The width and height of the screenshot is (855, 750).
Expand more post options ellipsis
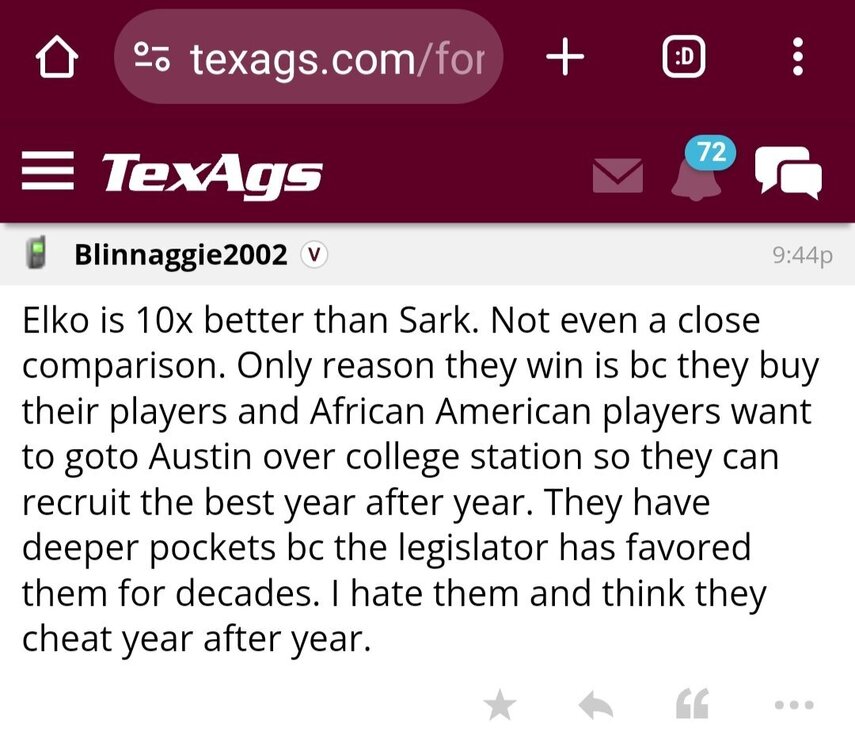point(795,706)
